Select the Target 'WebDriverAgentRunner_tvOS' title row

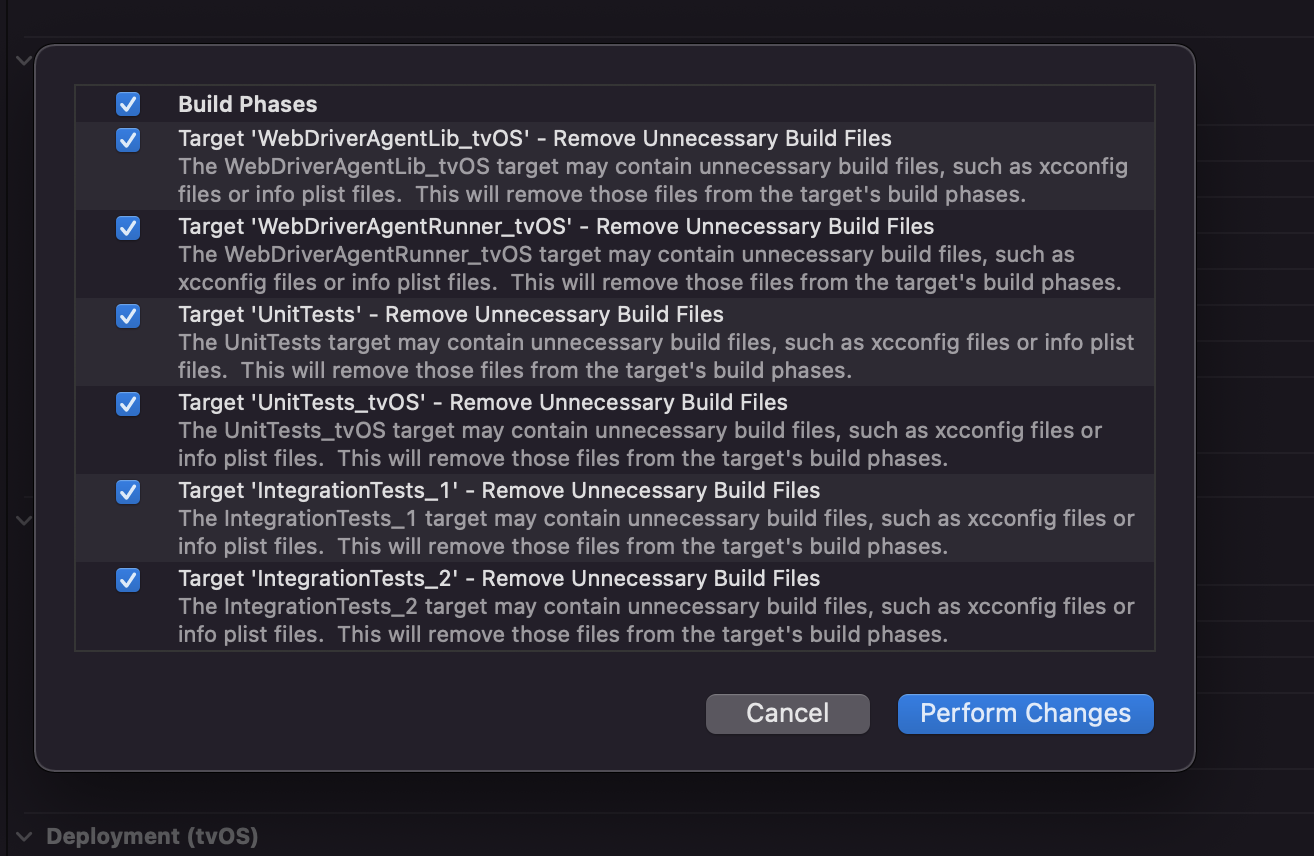[556, 227]
